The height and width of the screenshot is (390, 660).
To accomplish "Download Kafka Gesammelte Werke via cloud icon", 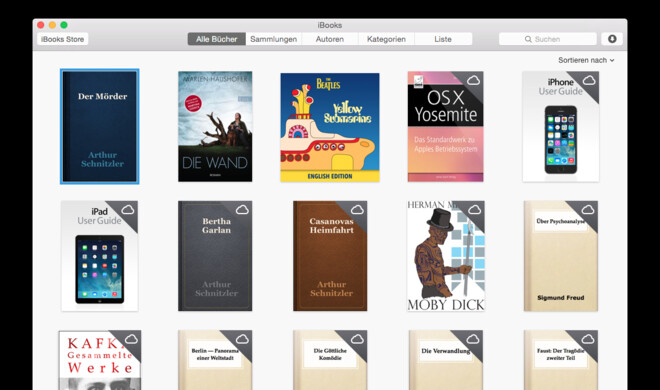I will (131, 339).
